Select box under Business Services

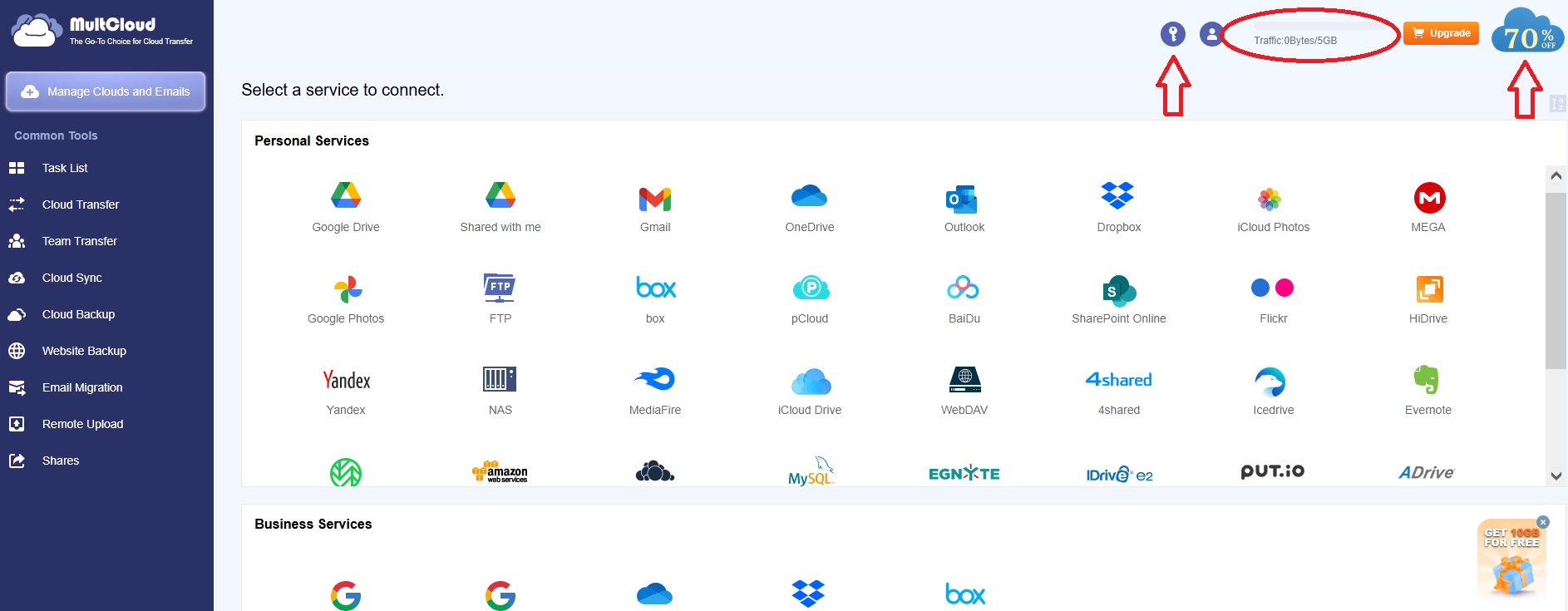point(965,594)
